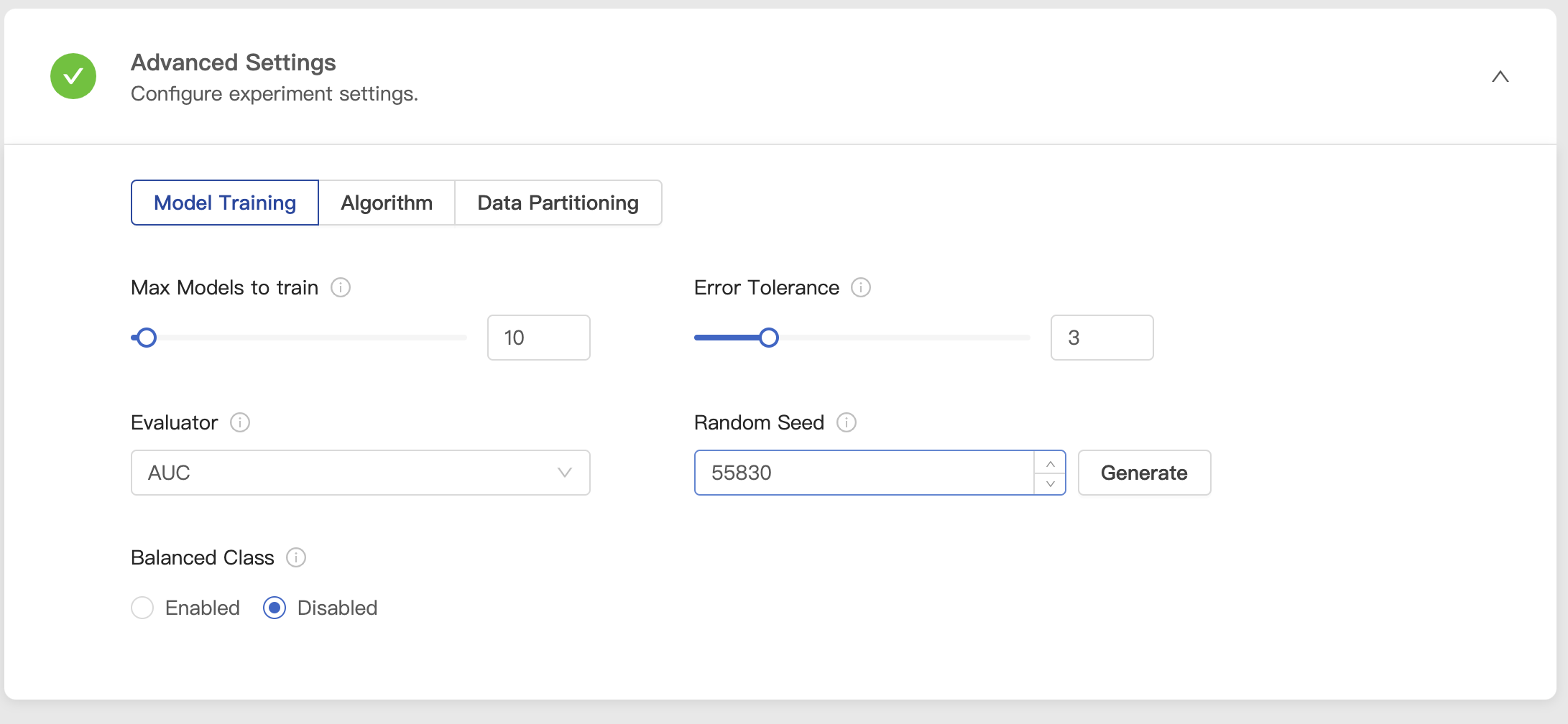The image size is (1568, 724).
Task: Click the green checkmark status icon
Action: pyautogui.click(x=73, y=76)
